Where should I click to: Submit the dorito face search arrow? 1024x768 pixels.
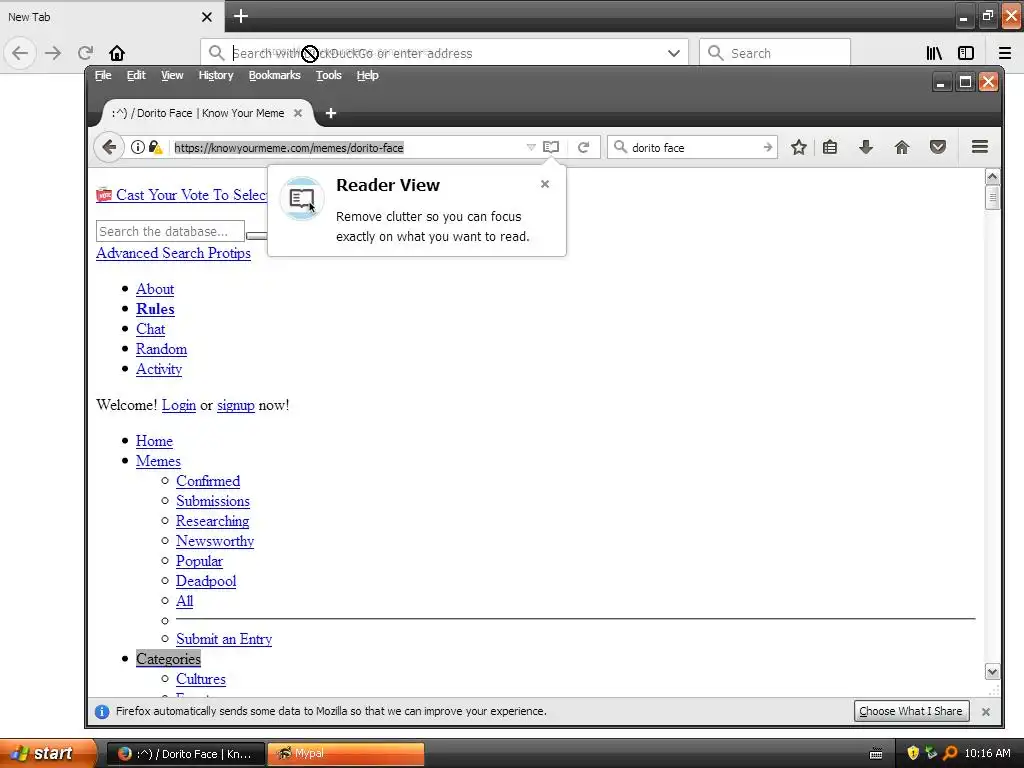coord(768,148)
